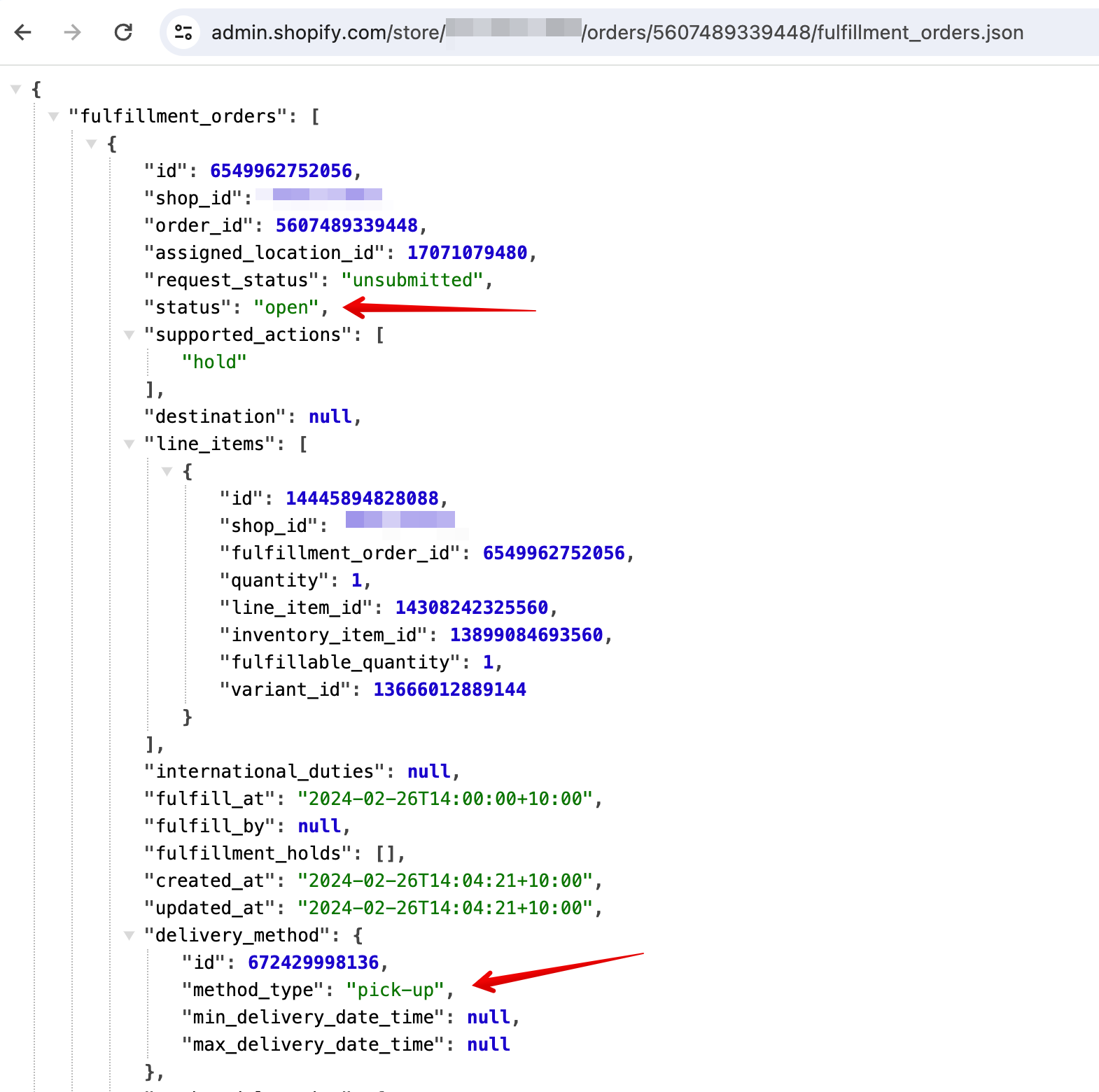This screenshot has width=1099, height=1092.
Task: Click the method_type value "pick-up"
Action: [x=395, y=990]
